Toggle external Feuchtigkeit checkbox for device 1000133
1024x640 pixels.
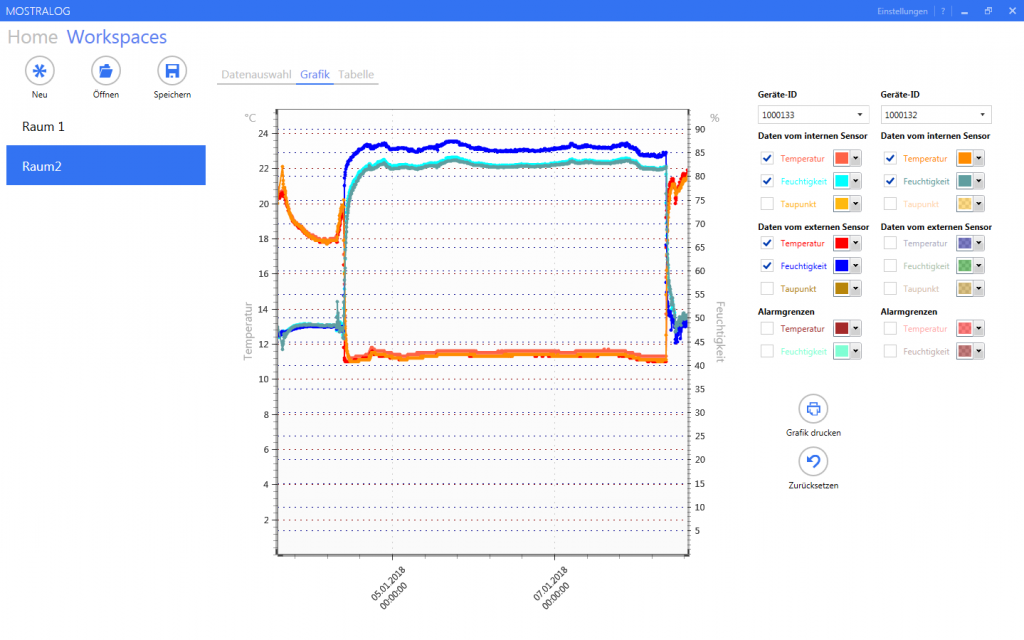pyautogui.click(x=767, y=266)
